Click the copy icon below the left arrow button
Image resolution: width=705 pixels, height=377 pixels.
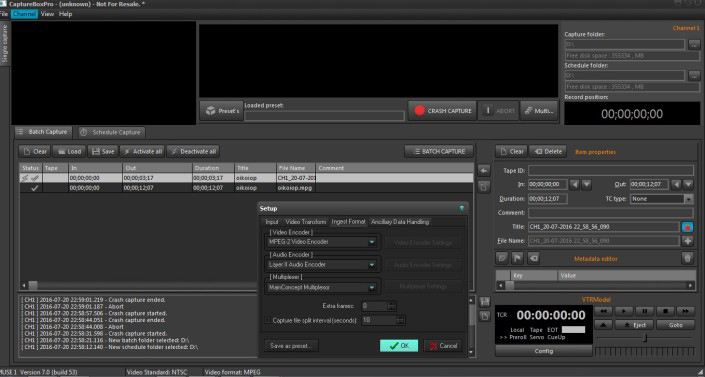(484, 186)
